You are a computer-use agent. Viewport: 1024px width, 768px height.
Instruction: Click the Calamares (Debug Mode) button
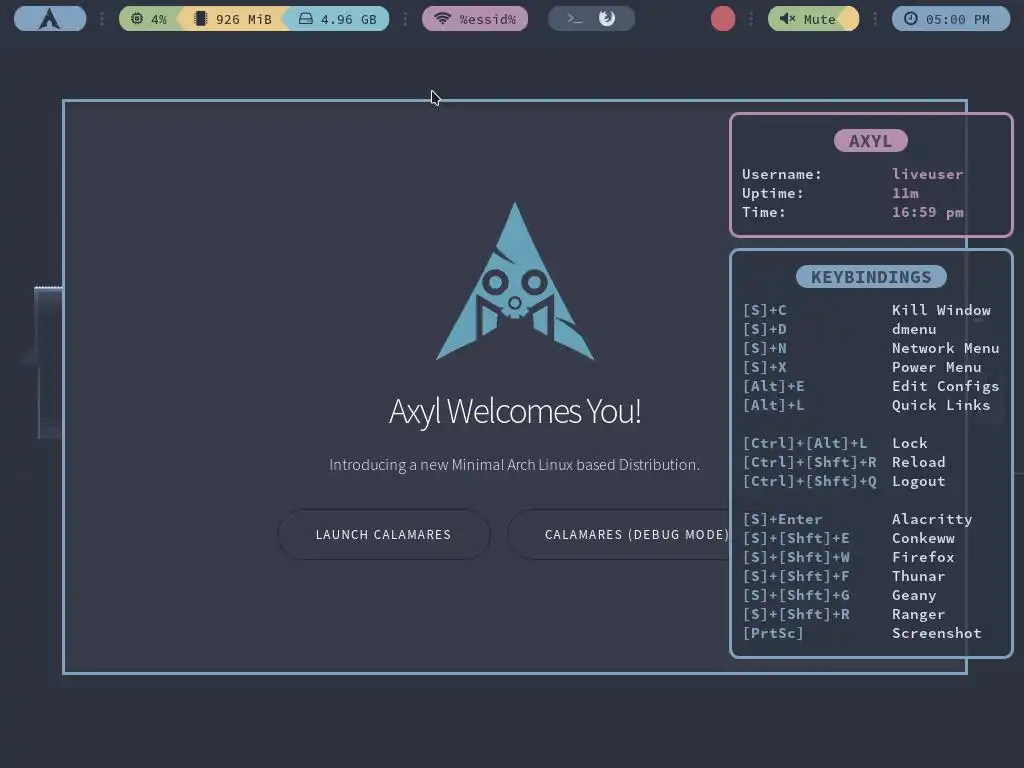pos(620,534)
